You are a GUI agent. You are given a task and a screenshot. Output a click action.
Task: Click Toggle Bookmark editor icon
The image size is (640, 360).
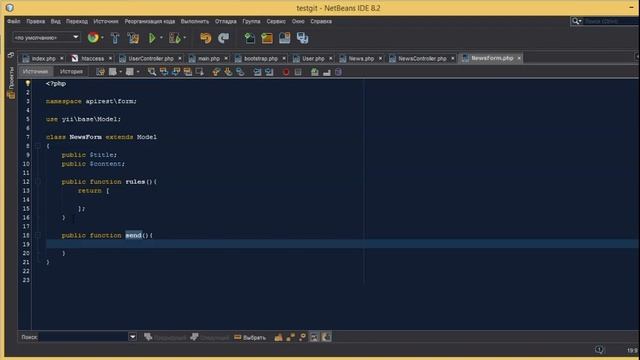240,72
